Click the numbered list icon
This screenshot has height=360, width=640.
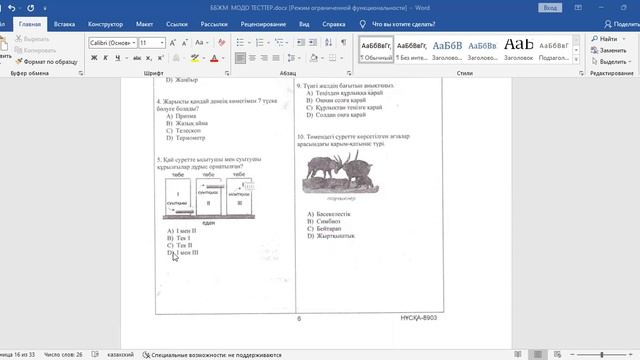point(260,42)
